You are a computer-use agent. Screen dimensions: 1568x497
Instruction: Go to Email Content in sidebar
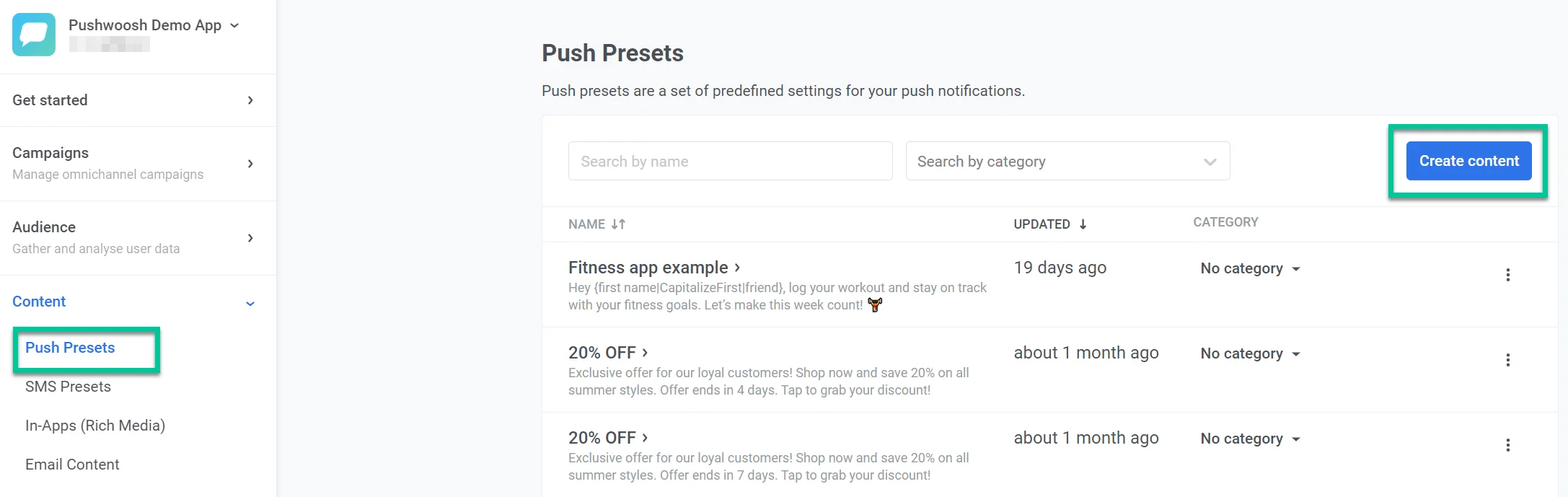72,464
